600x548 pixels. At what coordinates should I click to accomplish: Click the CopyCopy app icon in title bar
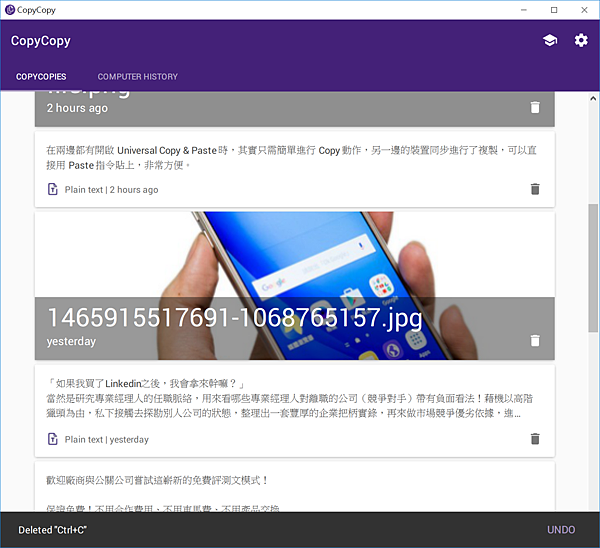pyautogui.click(x=10, y=10)
